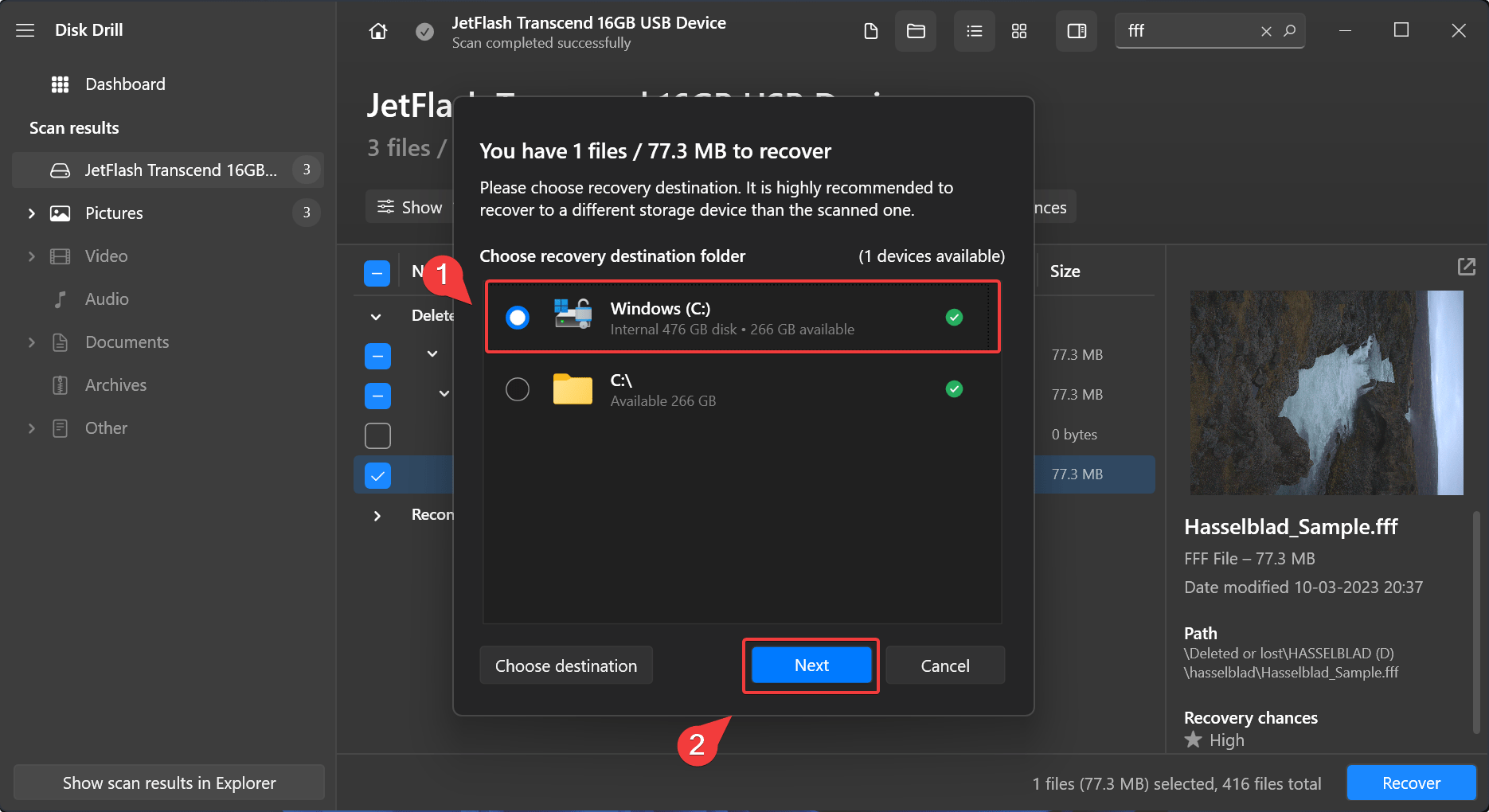The width and height of the screenshot is (1489, 812).
Task: Click the Other category icon
Action: point(61,428)
